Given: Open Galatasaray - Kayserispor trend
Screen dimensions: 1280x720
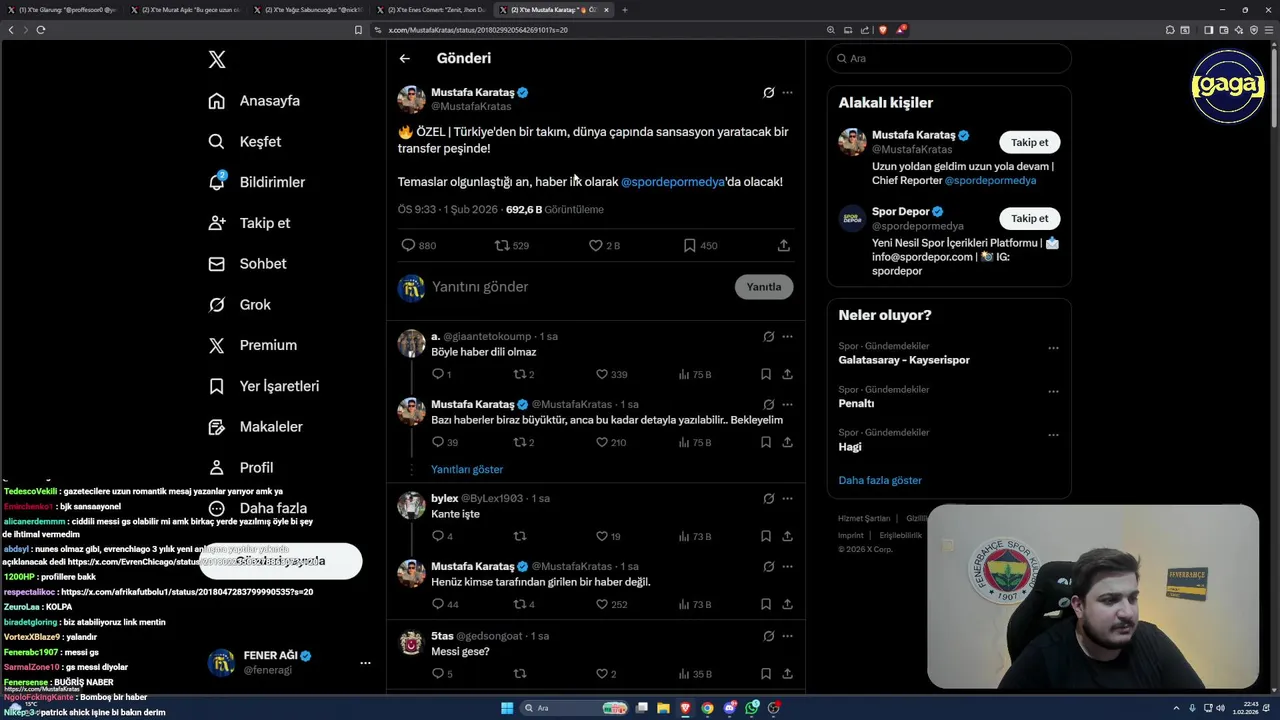Looking at the screenshot, I should click(904, 360).
